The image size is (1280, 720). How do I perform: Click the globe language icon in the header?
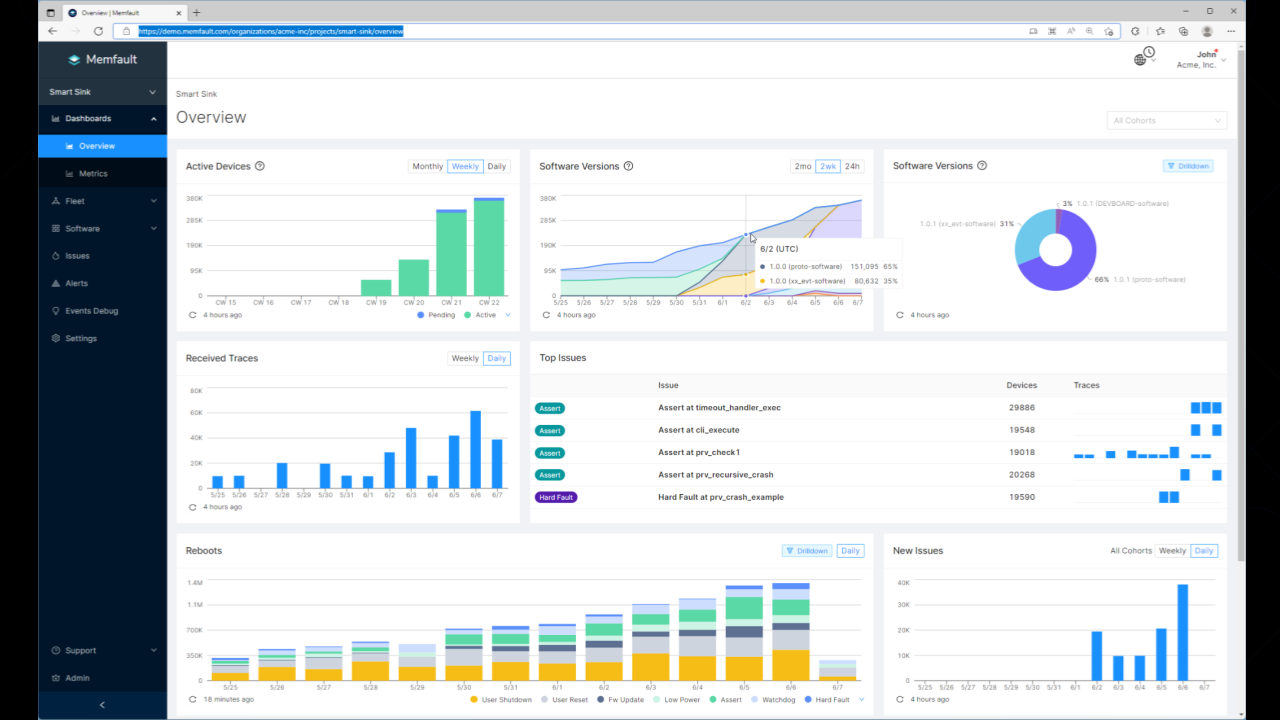pyautogui.click(x=1140, y=58)
